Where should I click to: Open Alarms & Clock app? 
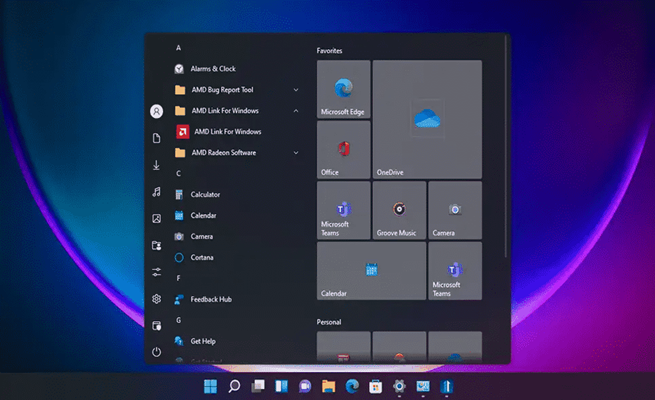pos(212,69)
